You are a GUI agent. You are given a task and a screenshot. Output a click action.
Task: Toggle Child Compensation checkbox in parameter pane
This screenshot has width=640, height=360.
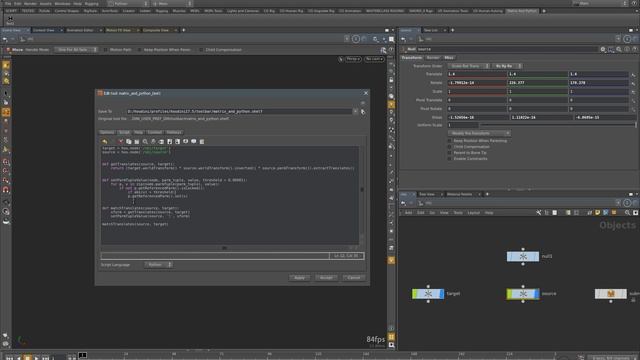pos(450,147)
